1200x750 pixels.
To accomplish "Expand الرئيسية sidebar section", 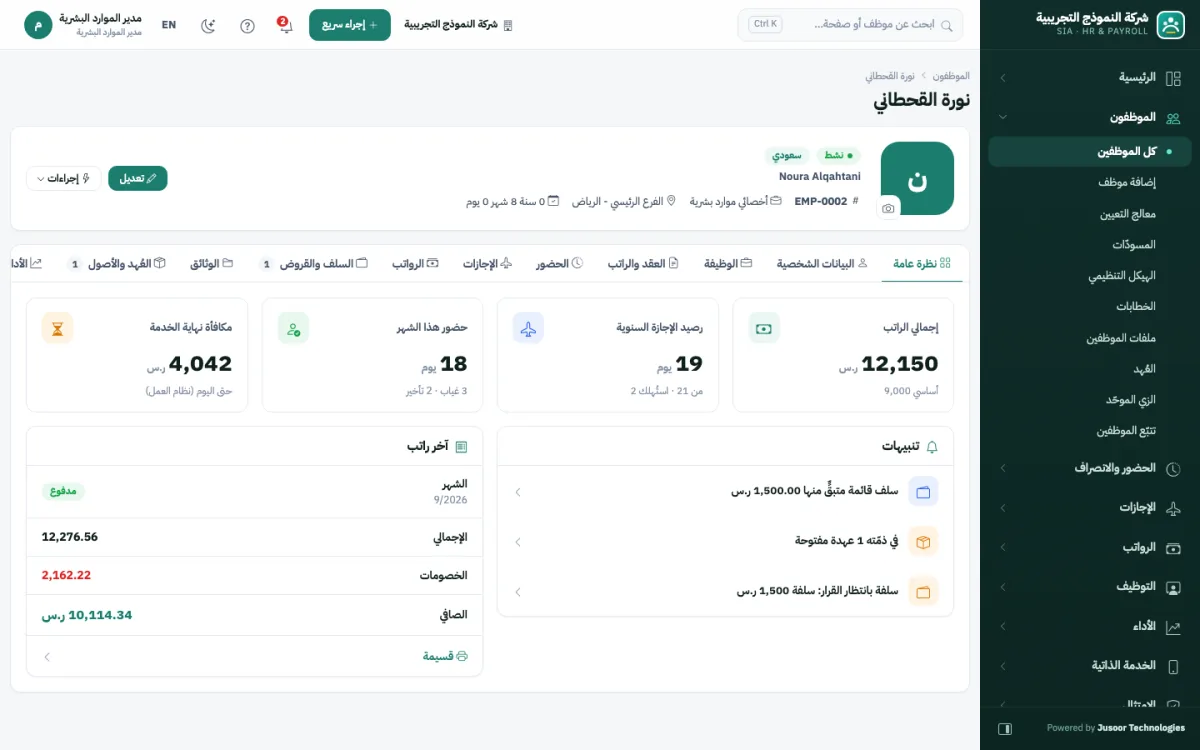I will point(1090,77).
